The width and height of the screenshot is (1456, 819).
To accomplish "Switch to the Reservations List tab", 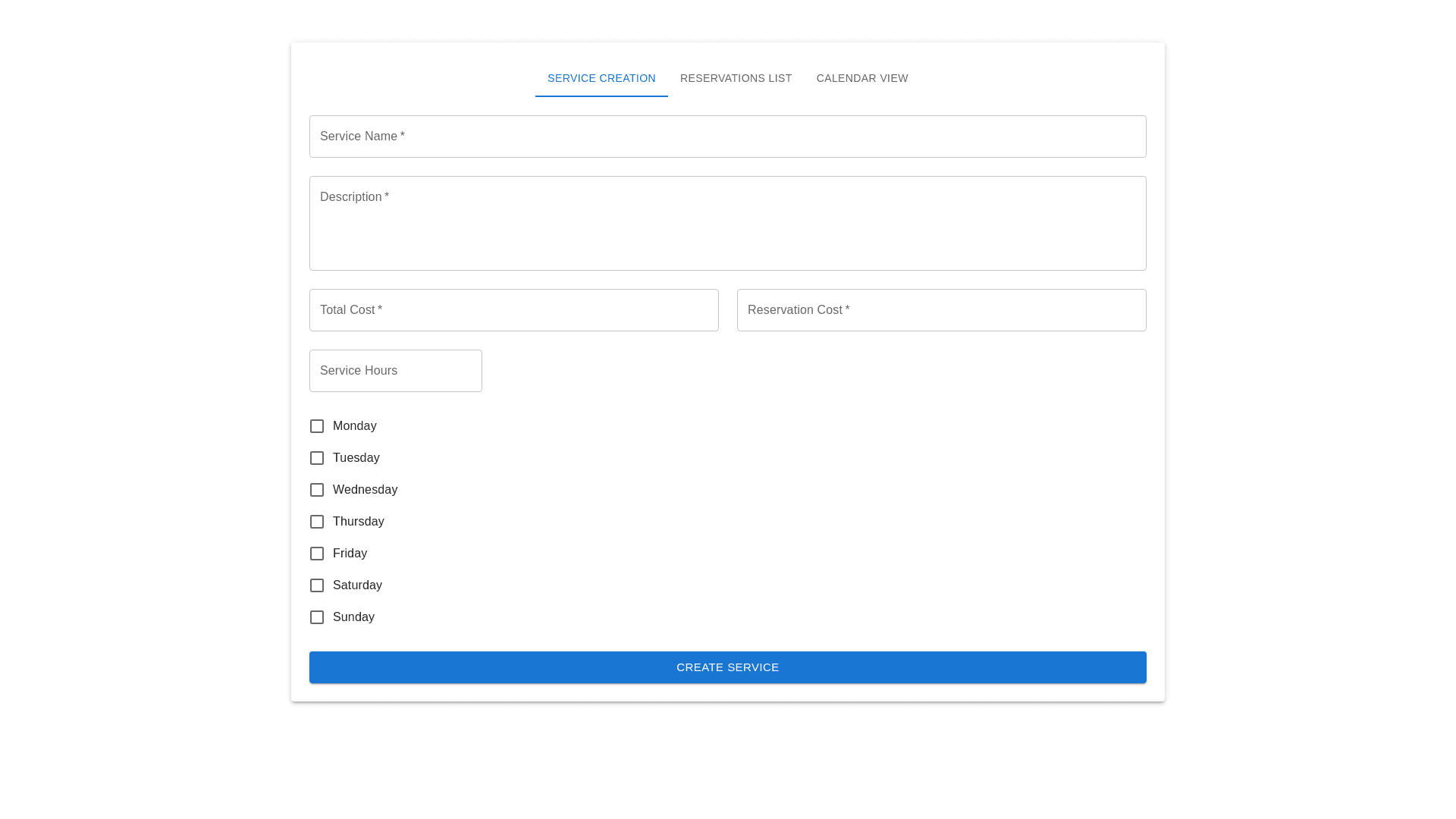I will point(736,78).
